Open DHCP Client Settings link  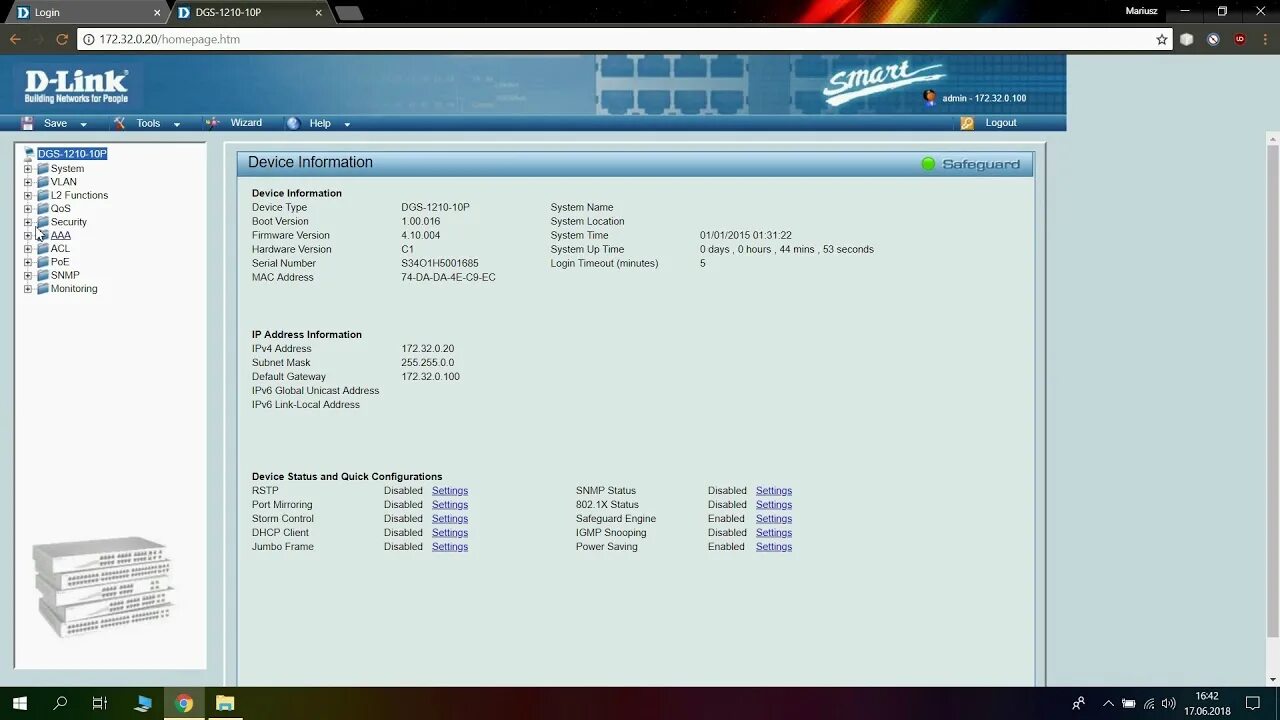(x=450, y=533)
